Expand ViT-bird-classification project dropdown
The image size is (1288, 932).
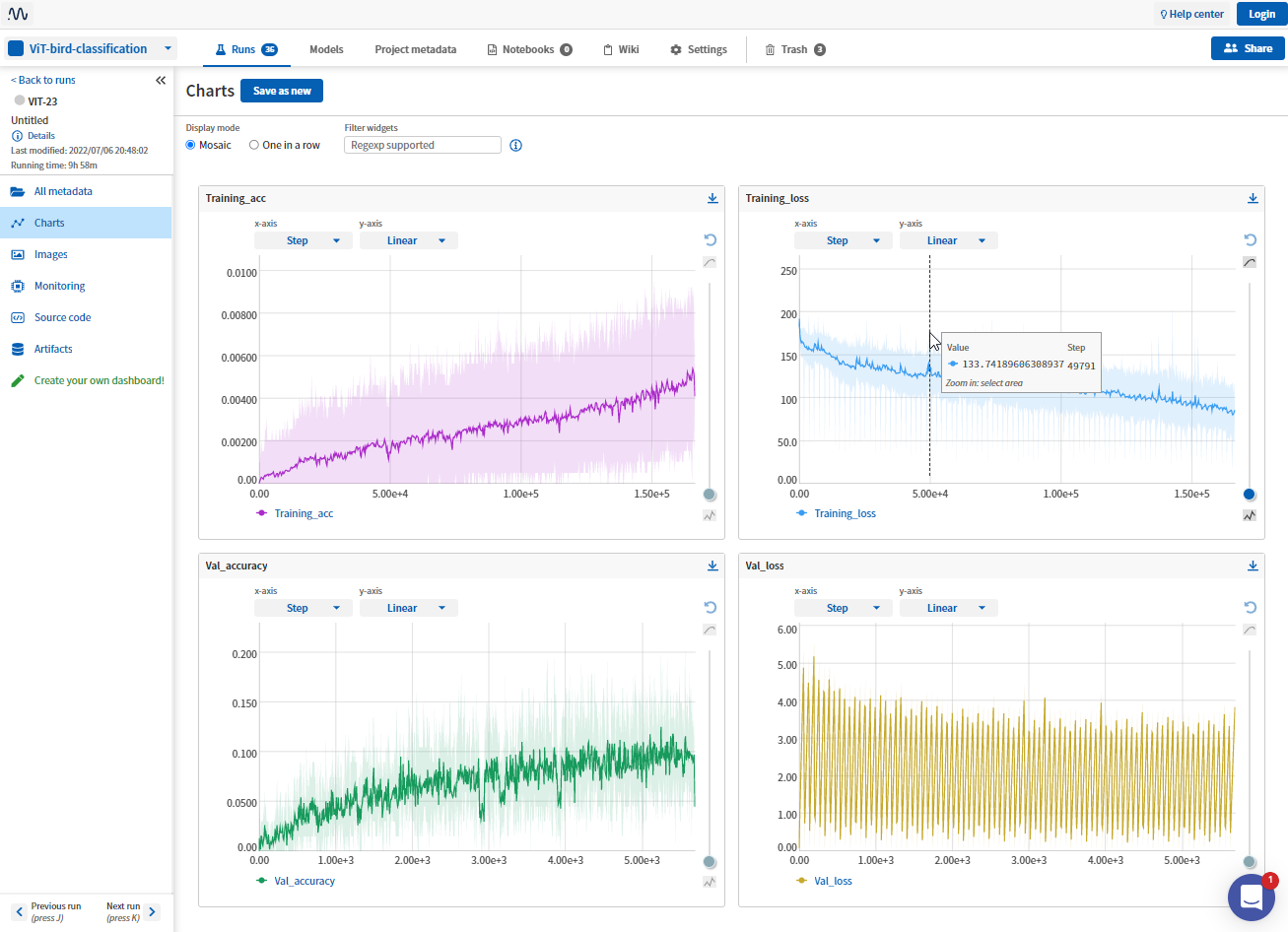(x=169, y=48)
